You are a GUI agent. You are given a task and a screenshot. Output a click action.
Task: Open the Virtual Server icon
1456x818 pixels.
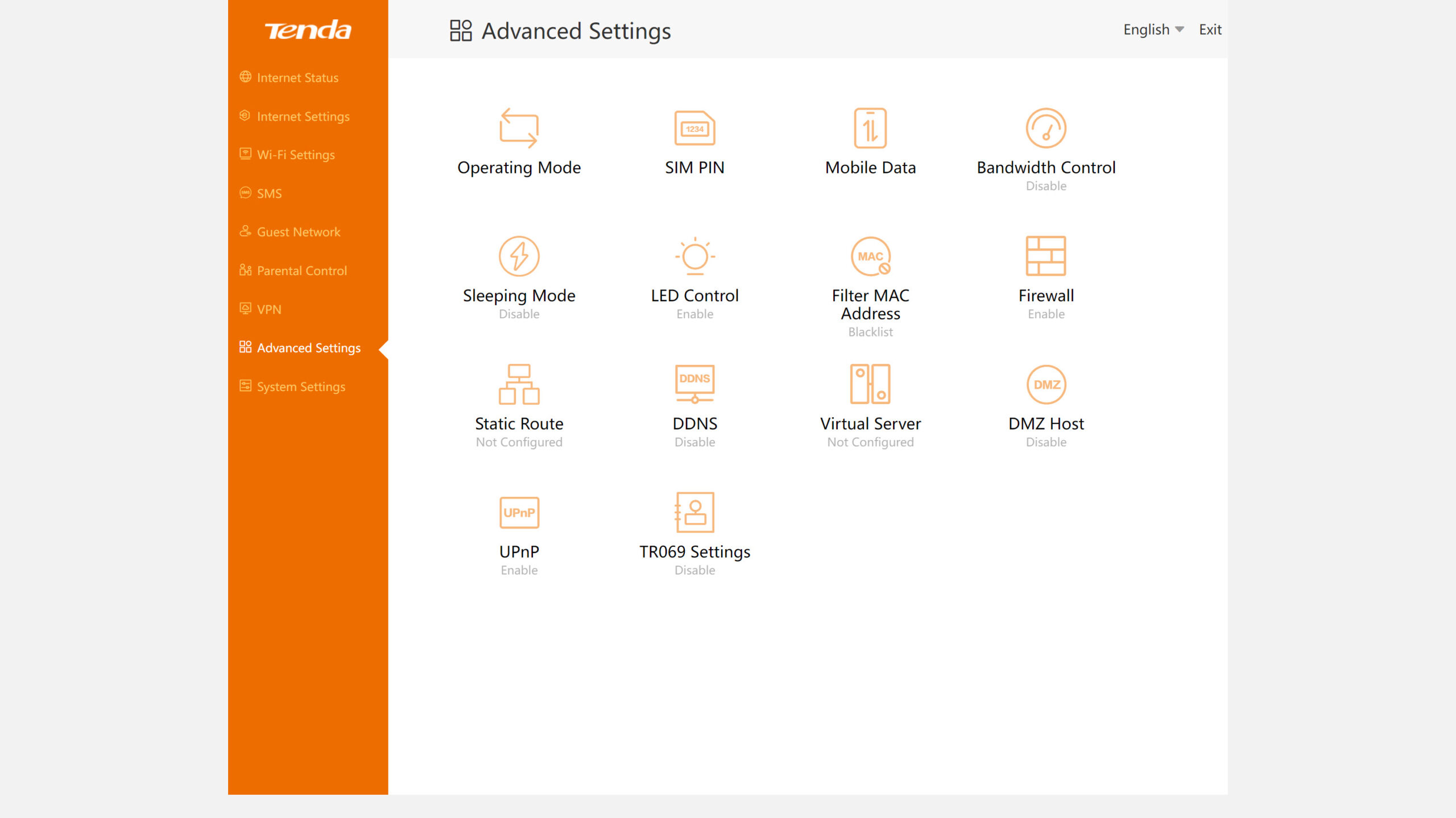tap(870, 384)
